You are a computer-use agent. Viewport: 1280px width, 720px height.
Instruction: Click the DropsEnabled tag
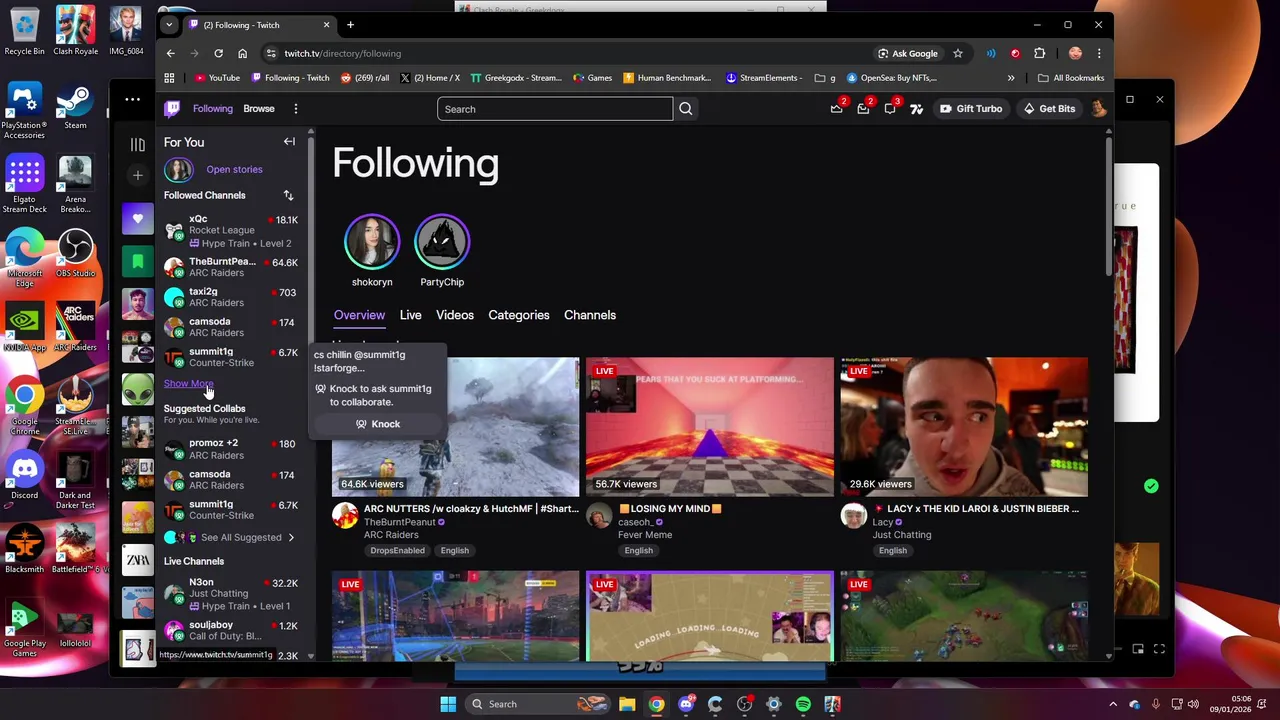[x=397, y=551]
